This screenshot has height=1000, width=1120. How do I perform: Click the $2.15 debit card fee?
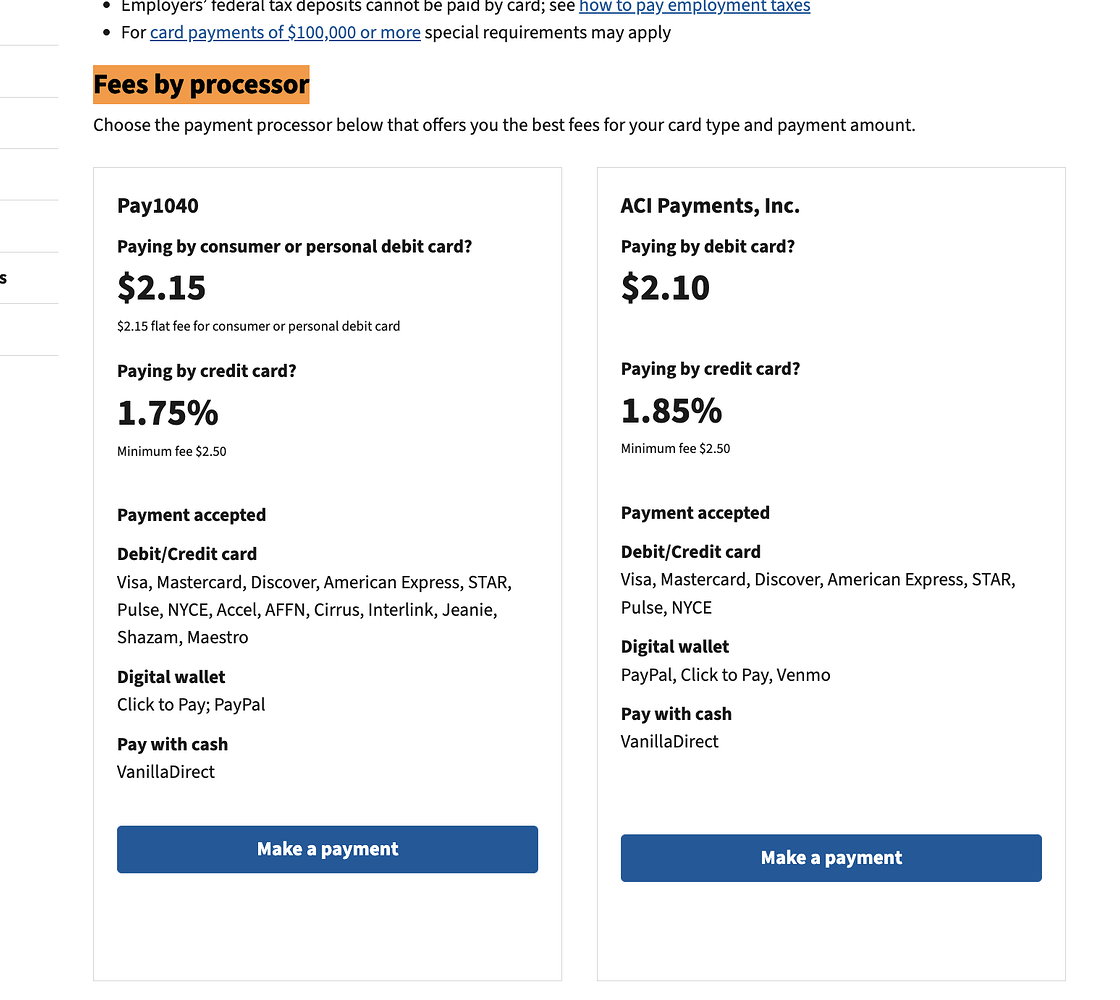(x=162, y=288)
